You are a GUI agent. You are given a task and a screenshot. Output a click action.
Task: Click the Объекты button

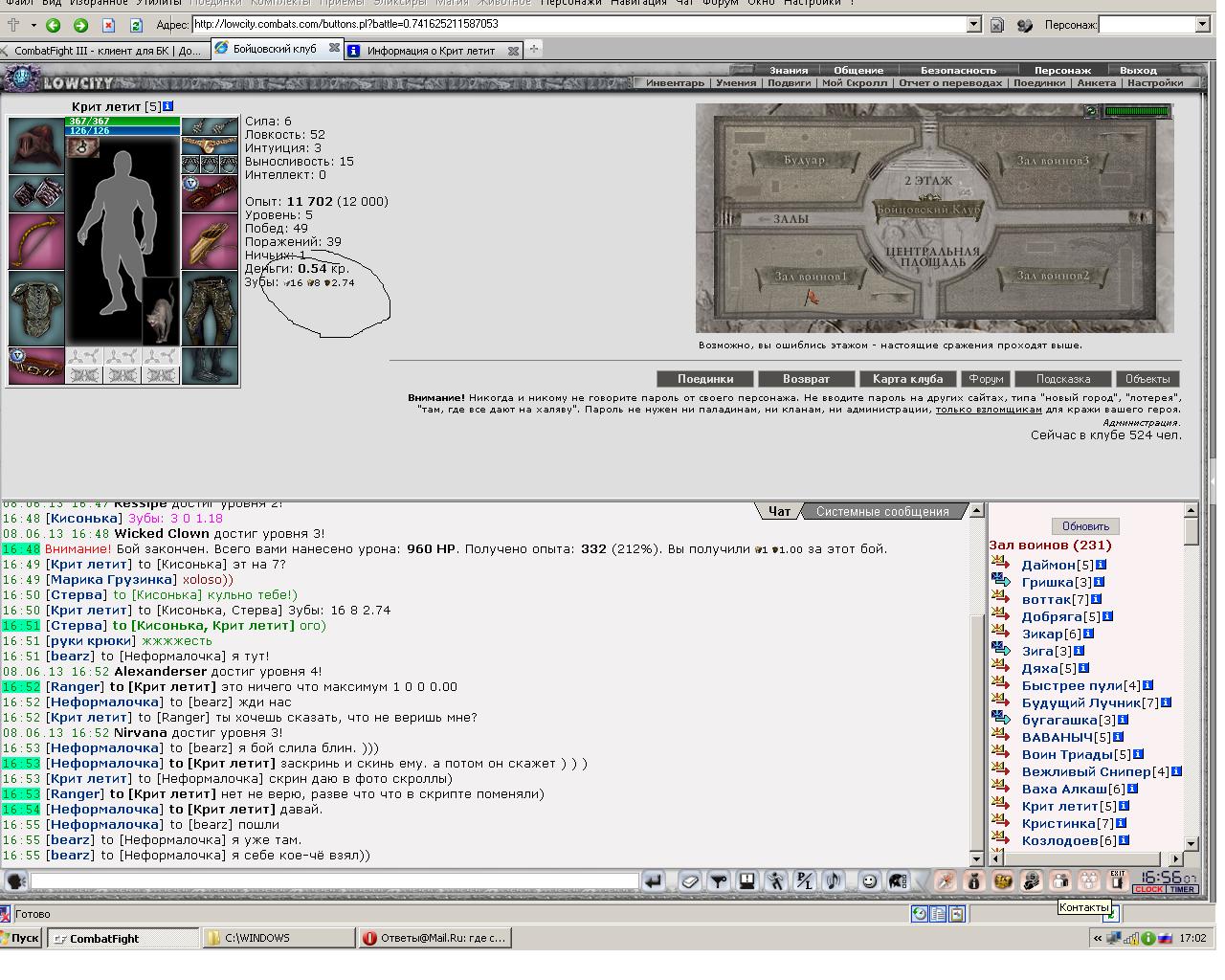[x=1147, y=379]
